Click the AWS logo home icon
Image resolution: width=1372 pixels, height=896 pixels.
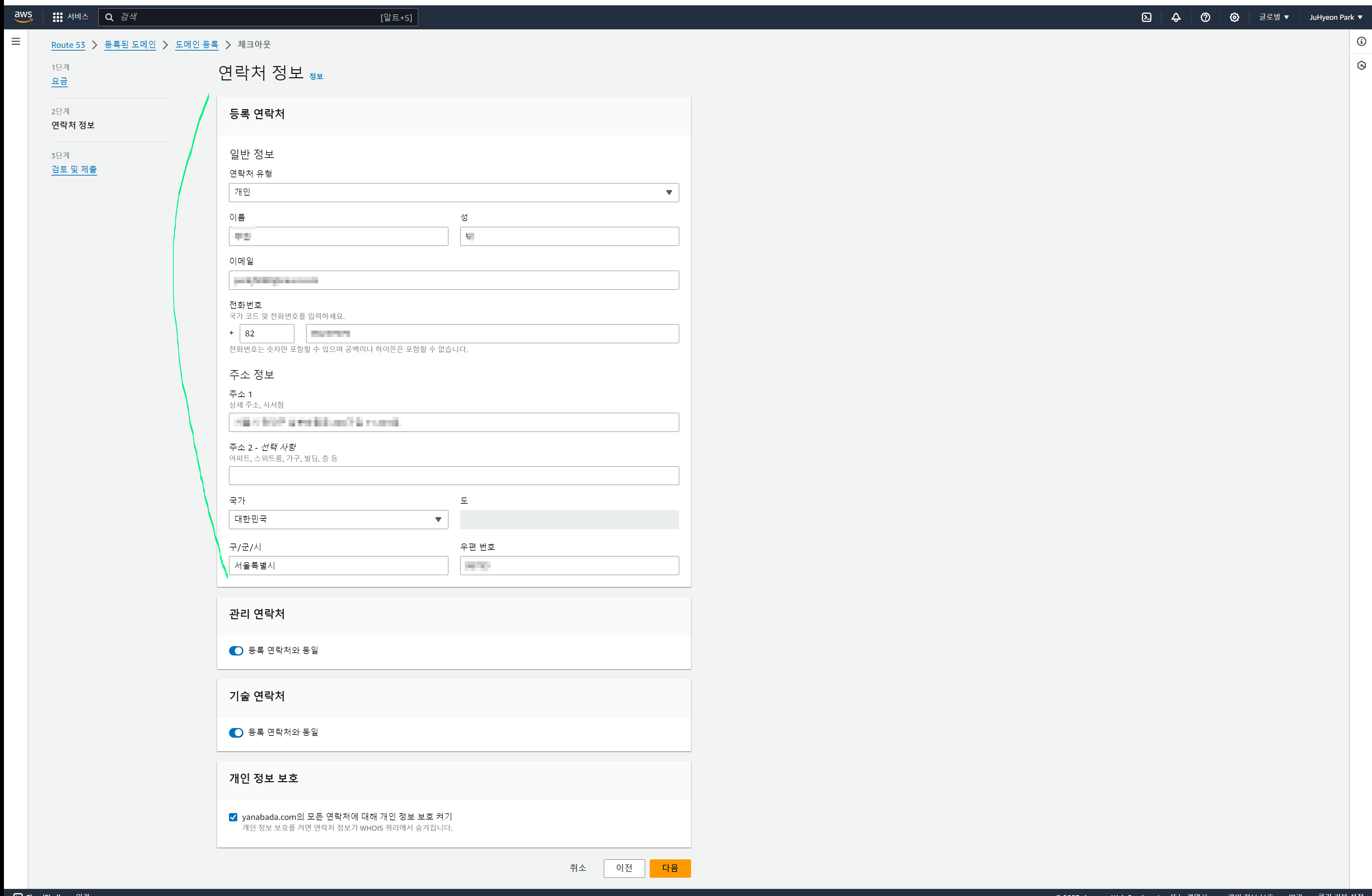tap(23, 17)
